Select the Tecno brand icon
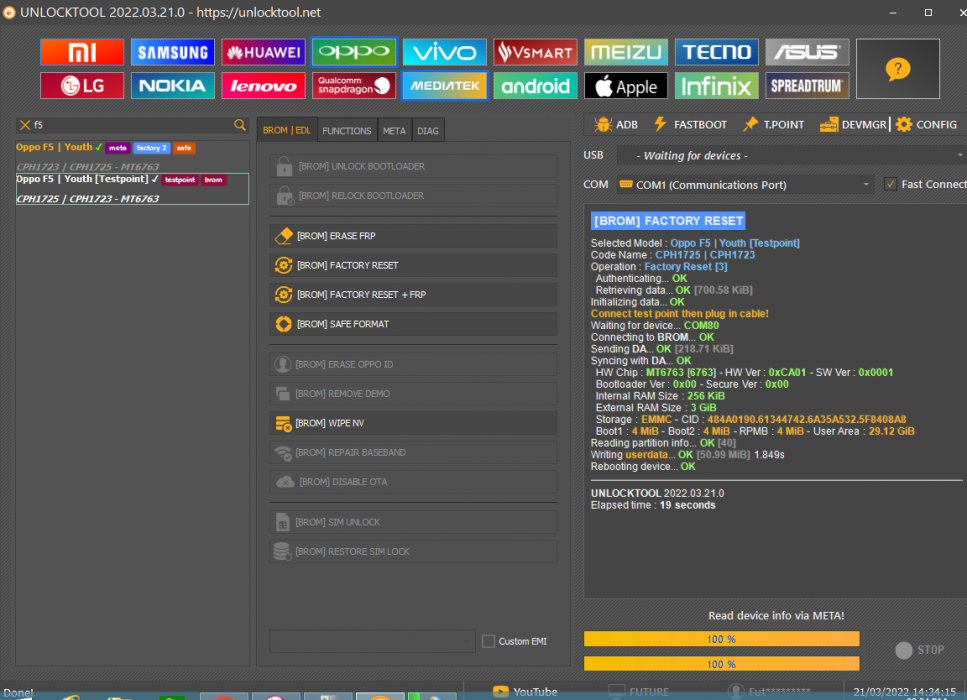Screen dimensions: 967x700 point(717,52)
